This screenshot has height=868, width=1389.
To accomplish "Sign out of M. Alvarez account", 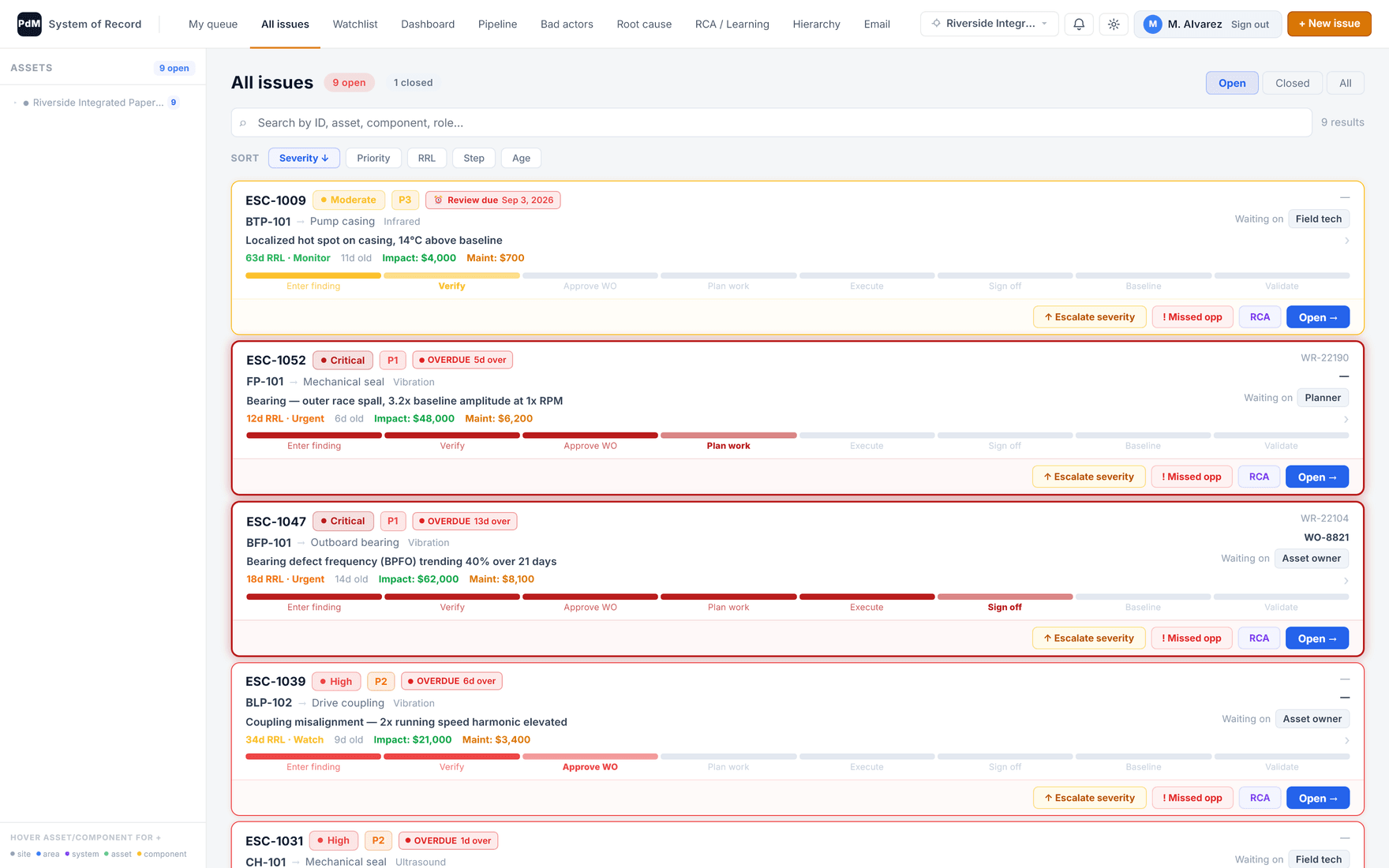I will pos(1250,24).
